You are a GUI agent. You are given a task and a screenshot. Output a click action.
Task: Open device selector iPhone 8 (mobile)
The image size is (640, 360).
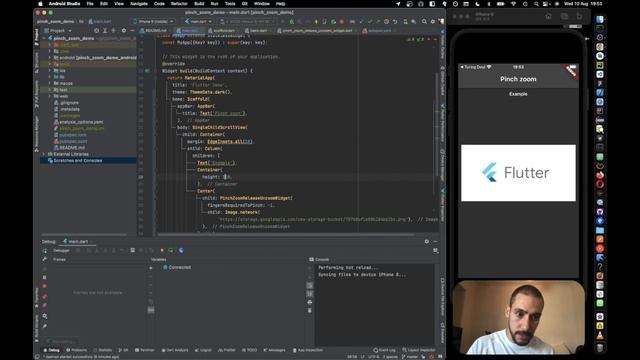(154, 21)
